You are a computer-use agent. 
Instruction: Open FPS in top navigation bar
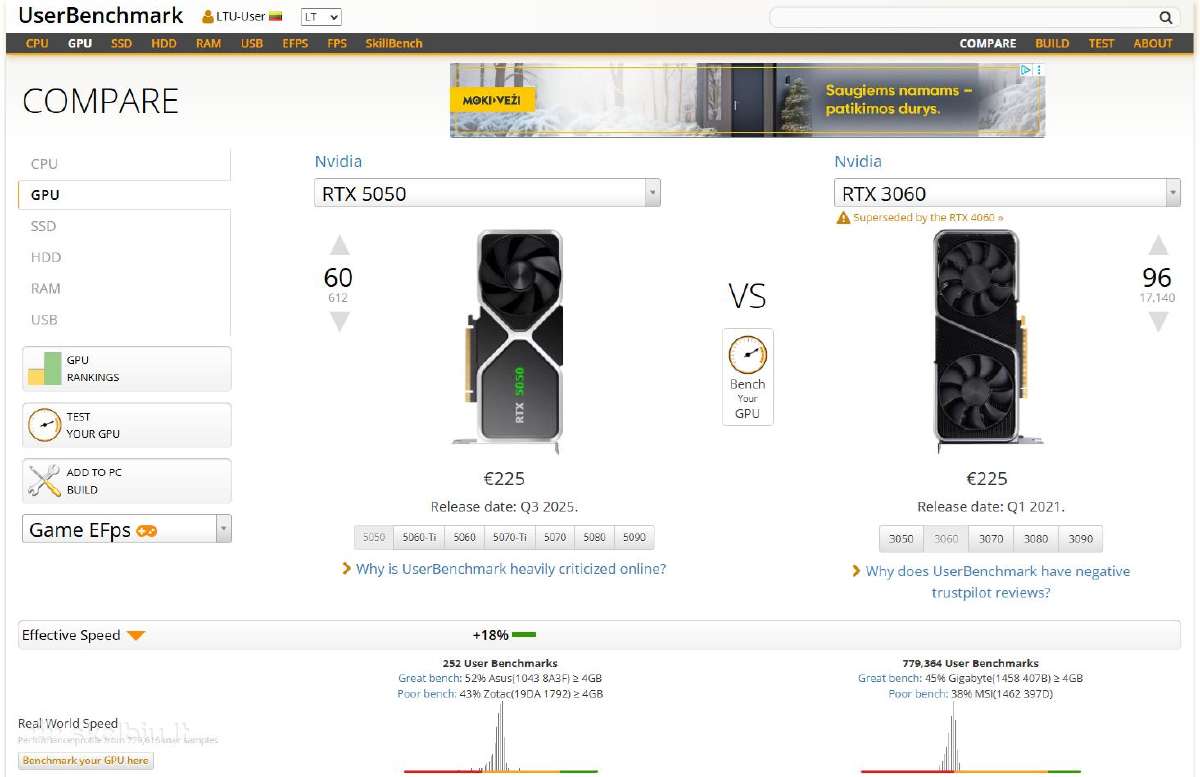[x=337, y=43]
